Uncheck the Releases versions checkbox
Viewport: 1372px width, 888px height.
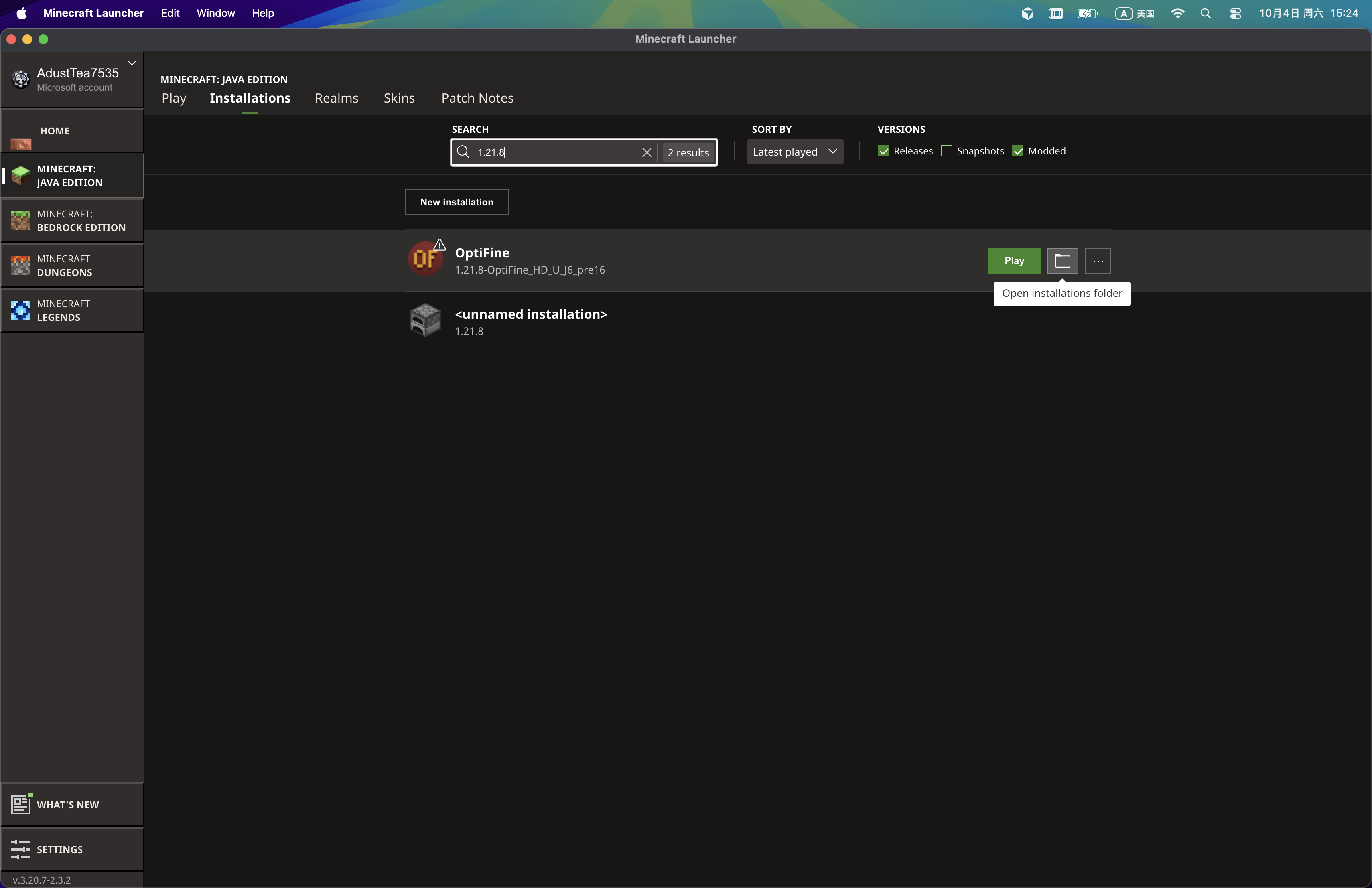coord(883,151)
